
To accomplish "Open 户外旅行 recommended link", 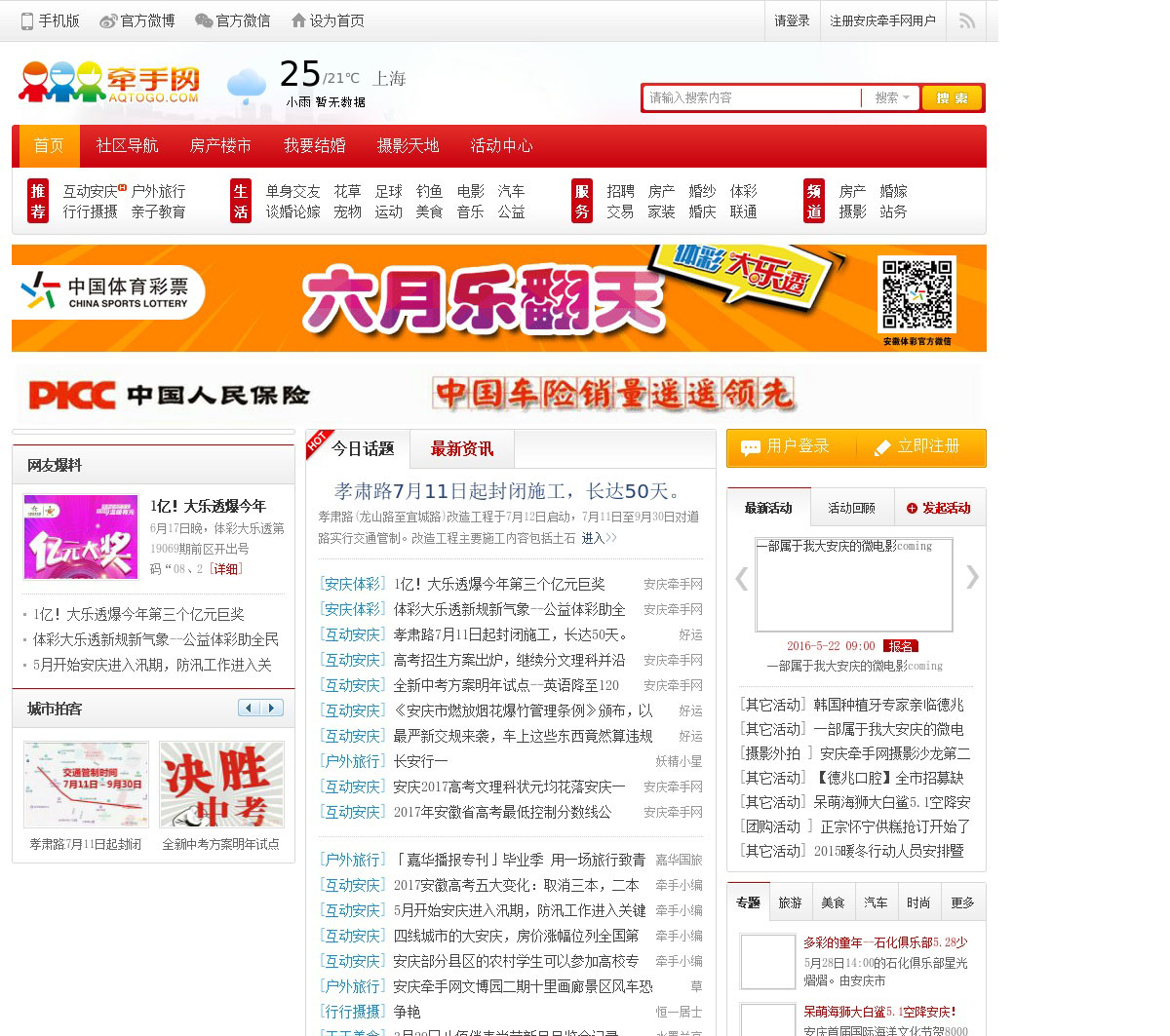I will pos(158,191).
